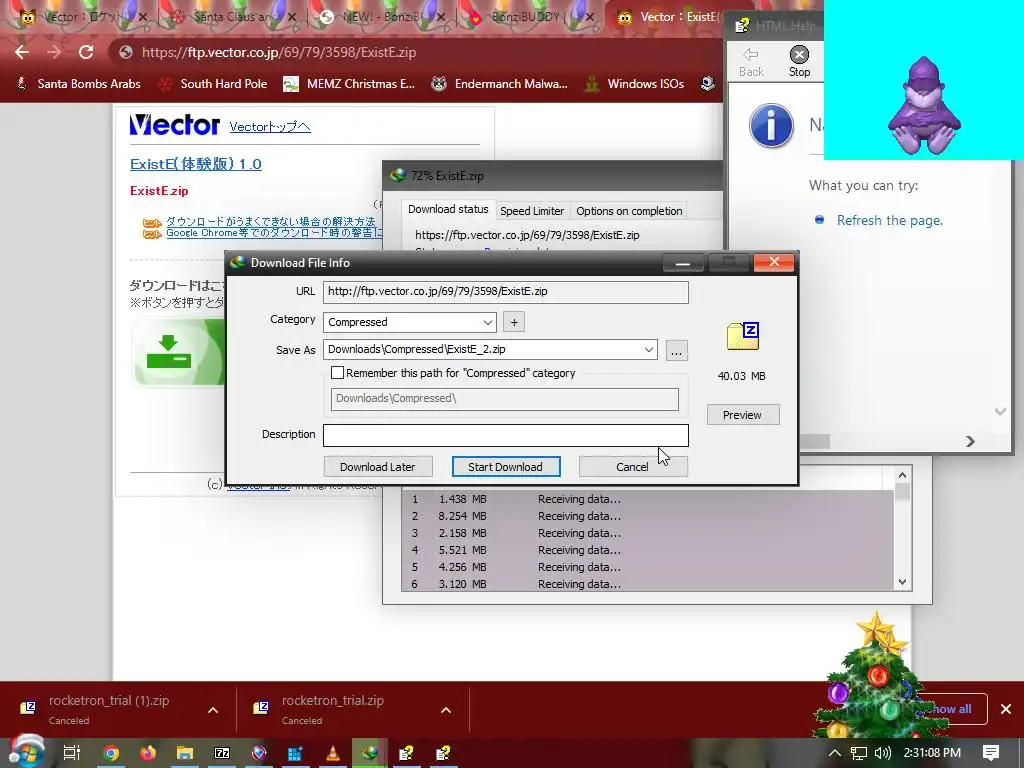Select connection row 4 with 5.521 MB
Image resolution: width=1024 pixels, height=768 pixels.
(x=647, y=550)
